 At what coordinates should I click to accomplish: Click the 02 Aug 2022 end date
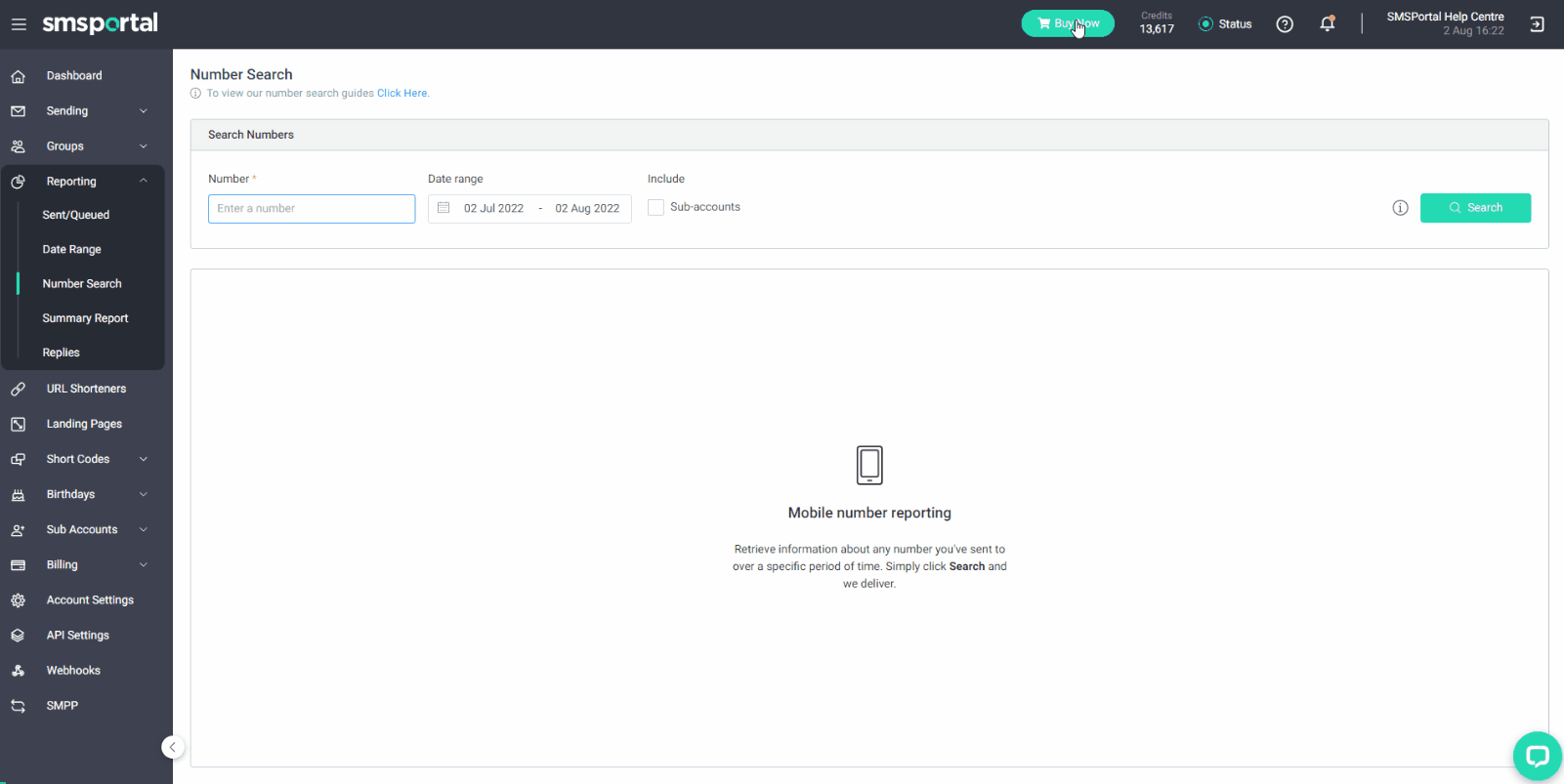click(x=587, y=209)
